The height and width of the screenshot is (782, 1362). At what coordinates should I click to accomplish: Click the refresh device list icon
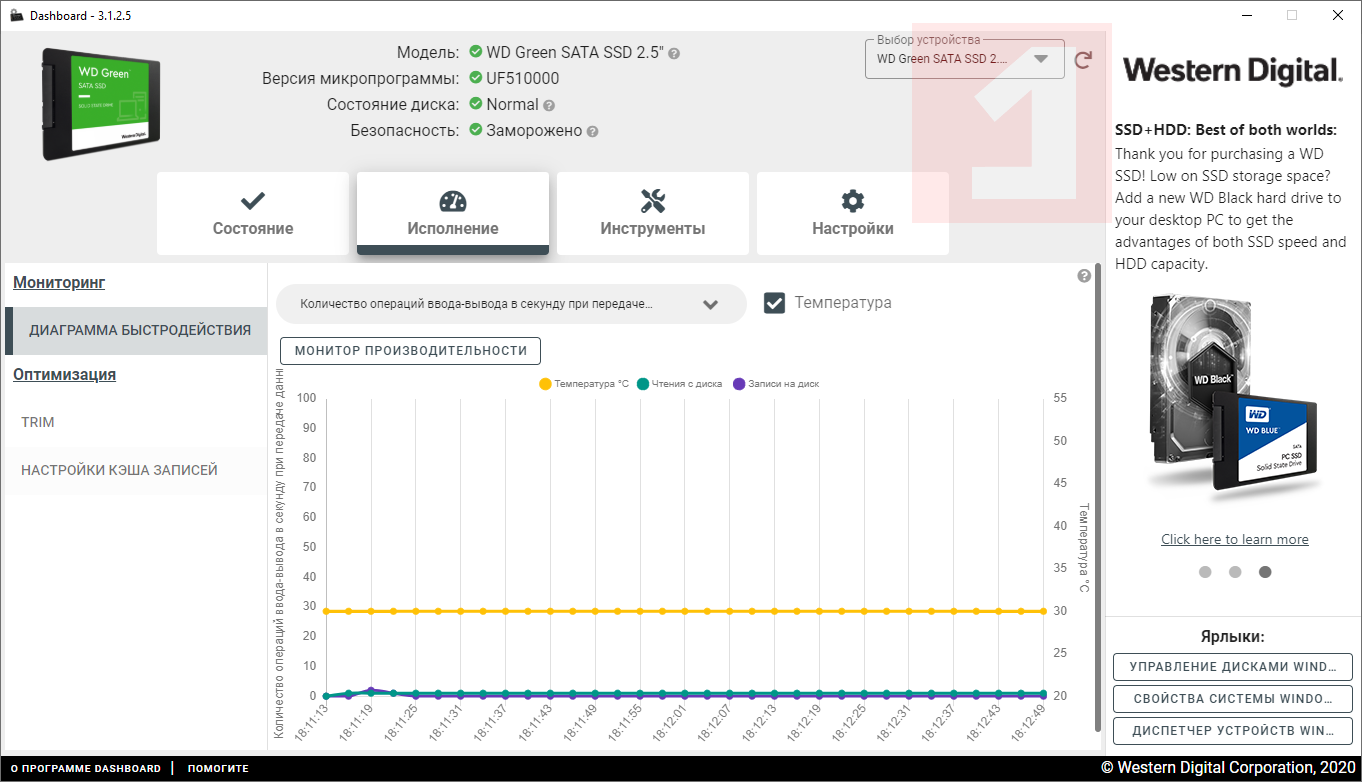[x=1083, y=60]
